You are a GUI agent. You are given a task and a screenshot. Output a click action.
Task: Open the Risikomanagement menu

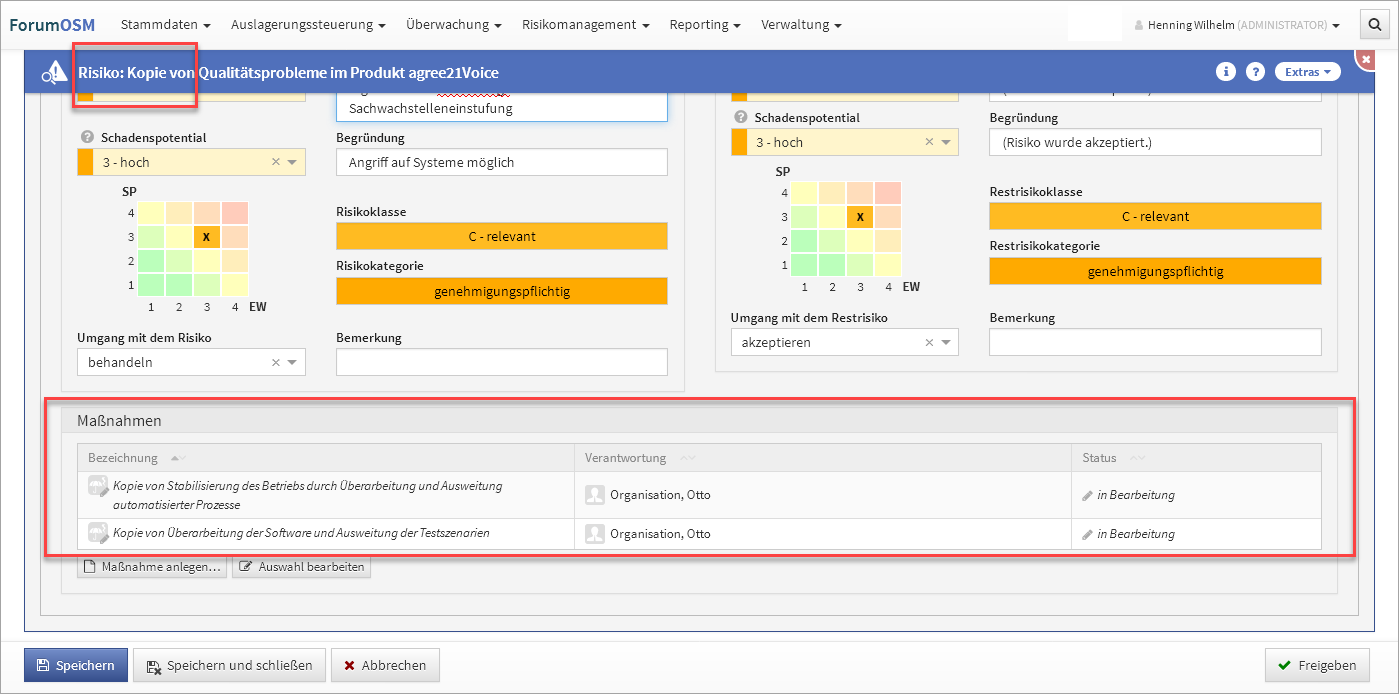coord(585,24)
